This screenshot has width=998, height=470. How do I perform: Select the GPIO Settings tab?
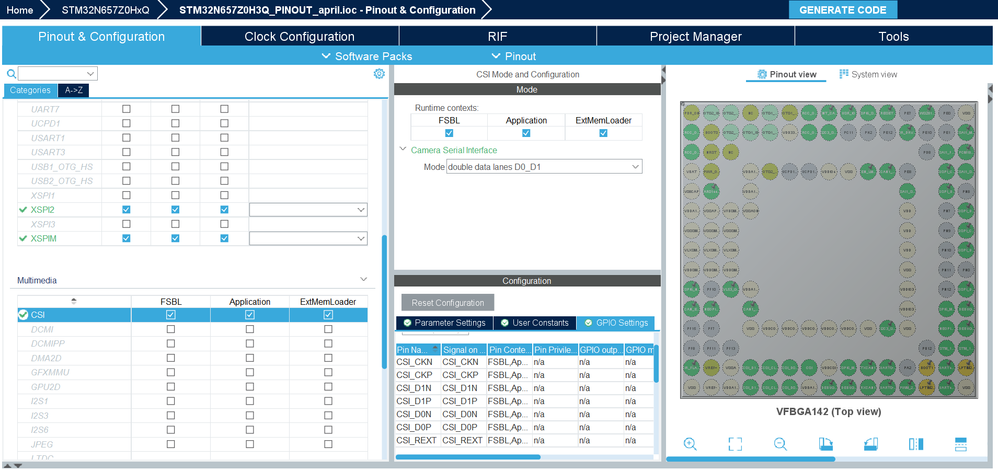(x=615, y=323)
